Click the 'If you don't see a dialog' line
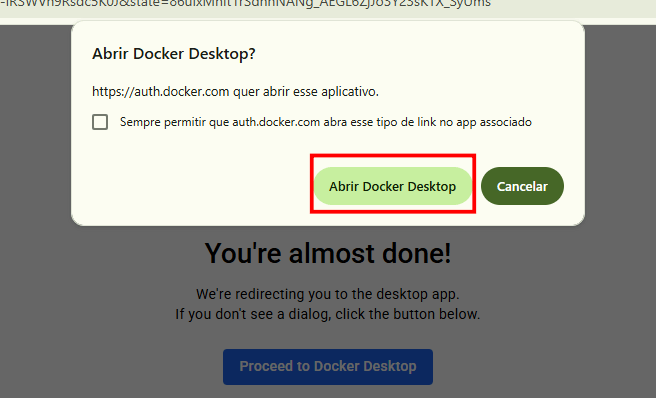This screenshot has height=398, width=656. coord(328,314)
